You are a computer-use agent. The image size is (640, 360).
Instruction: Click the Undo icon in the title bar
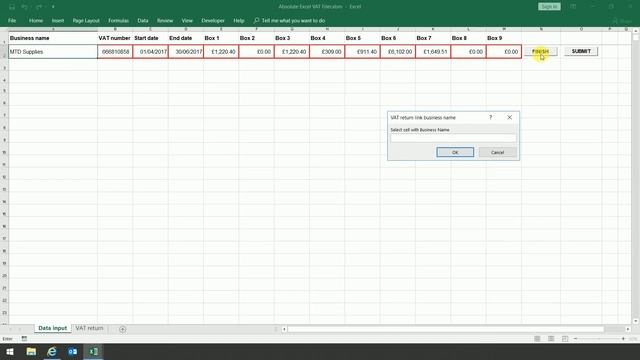tap(24, 7)
